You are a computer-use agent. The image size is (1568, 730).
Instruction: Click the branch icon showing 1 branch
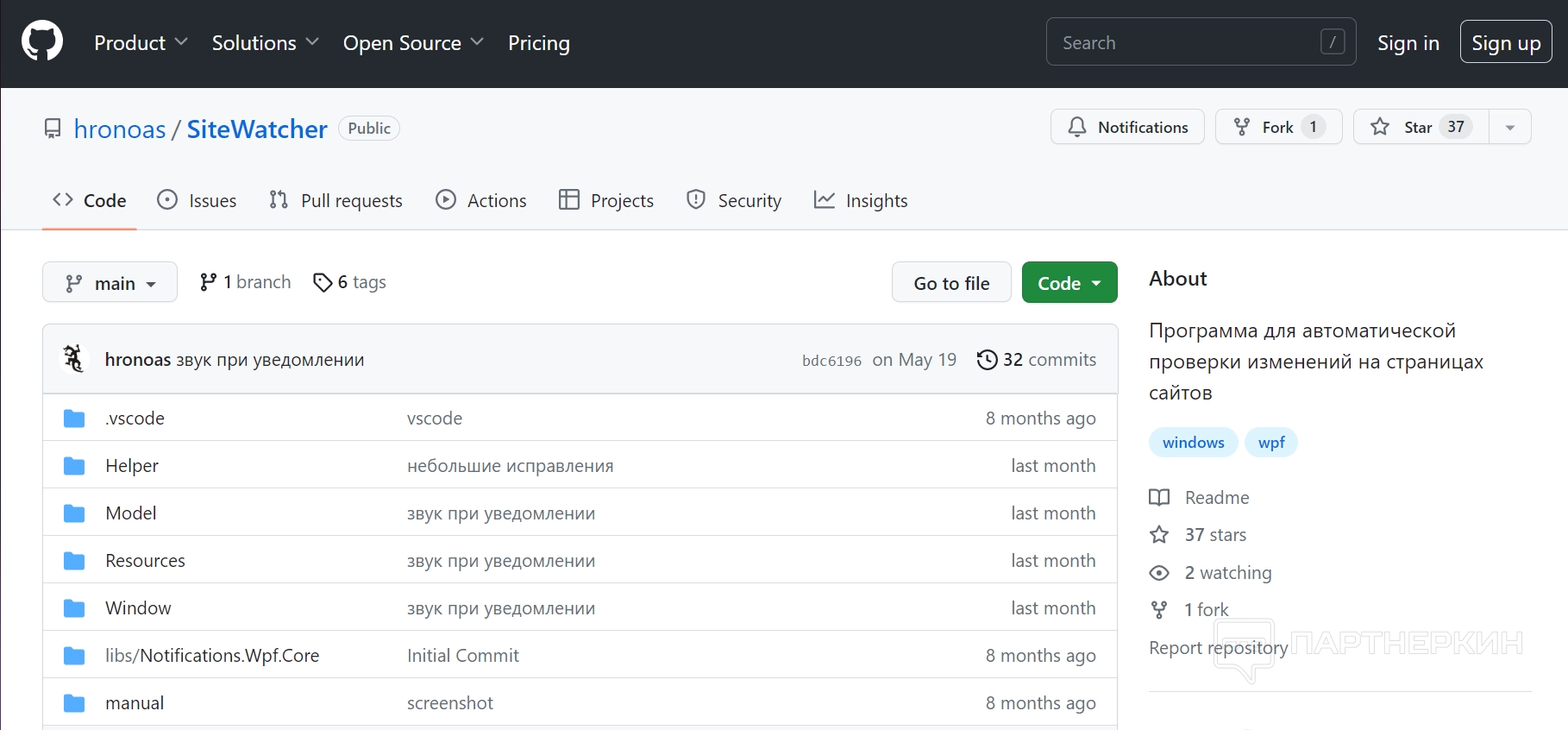coord(208,282)
